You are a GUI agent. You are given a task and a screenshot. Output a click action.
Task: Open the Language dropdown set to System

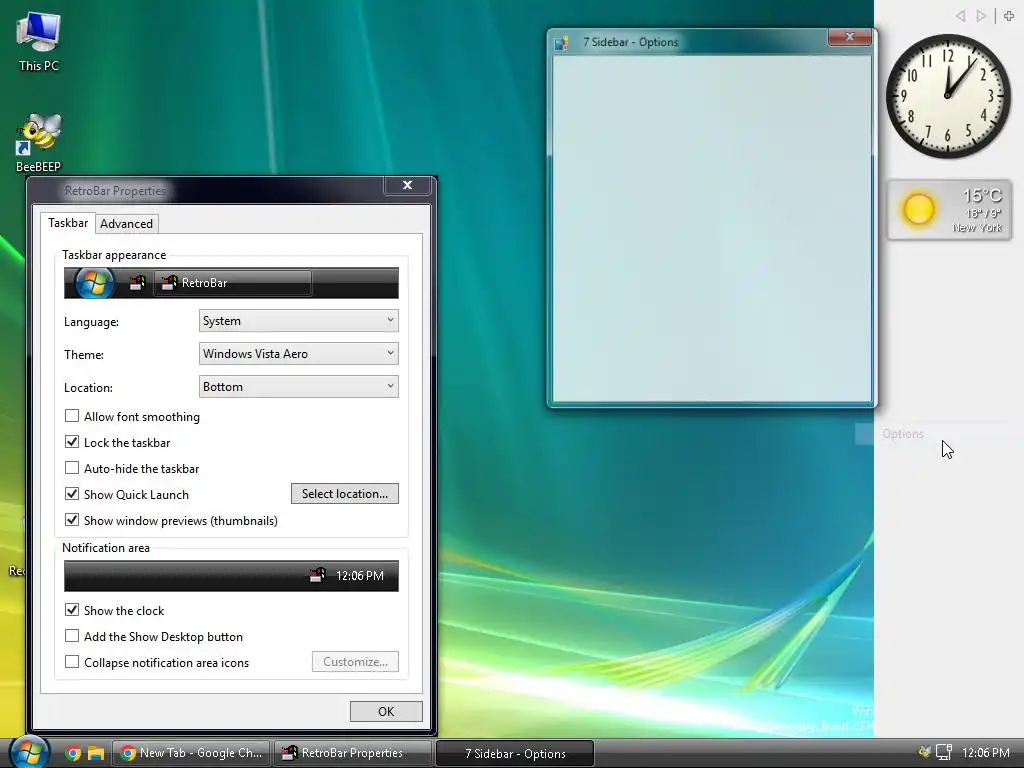298,321
